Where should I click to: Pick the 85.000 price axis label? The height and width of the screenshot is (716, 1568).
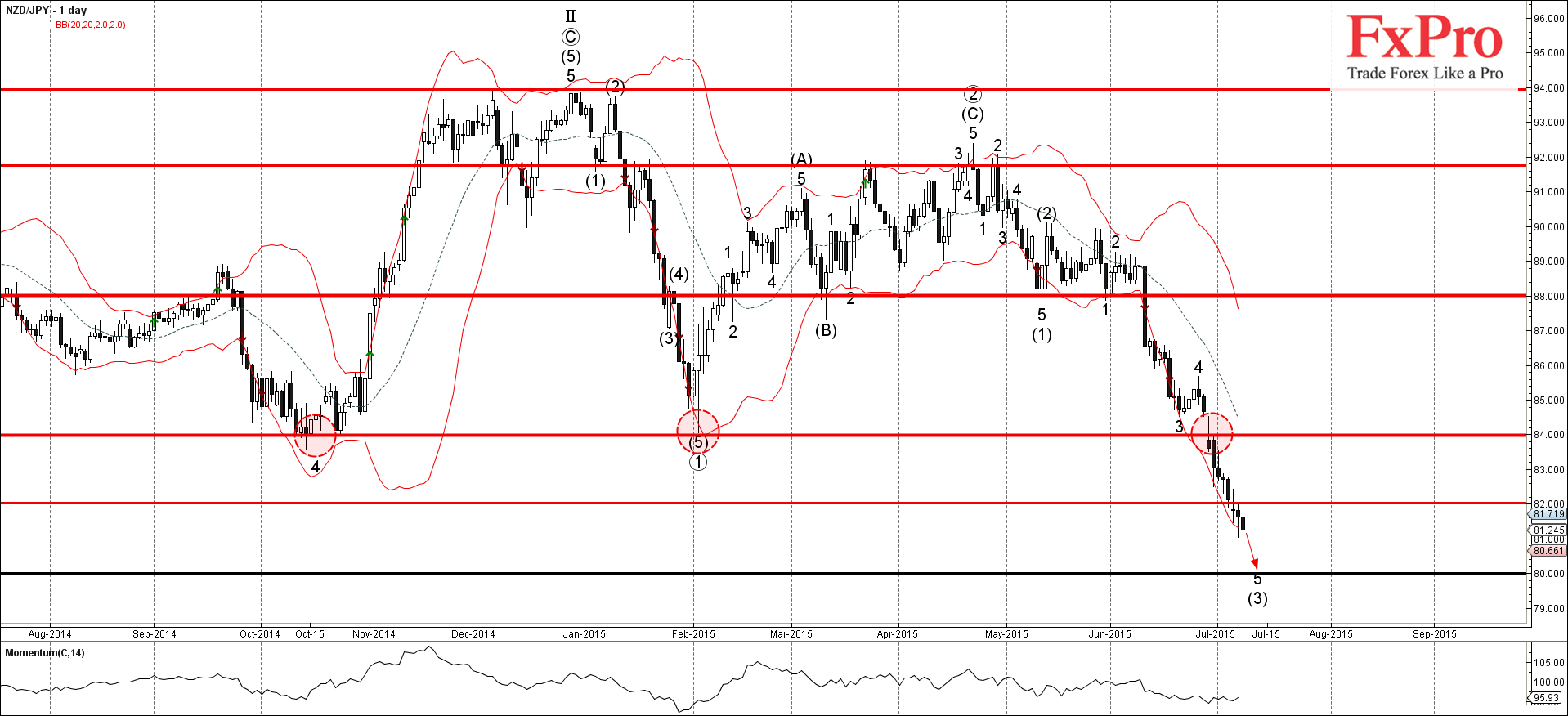(x=1549, y=401)
